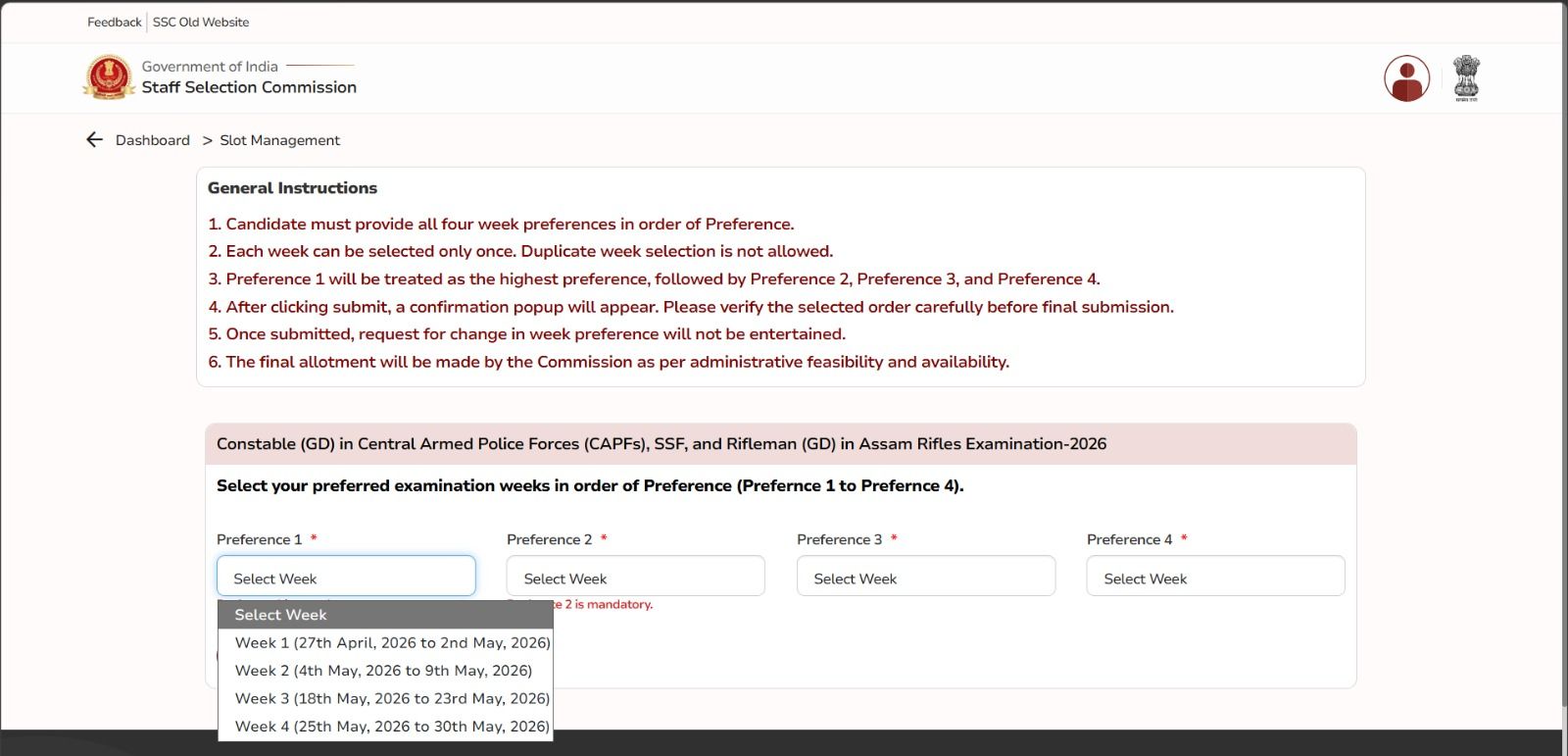Click the Staff Selection Commission logo
The image size is (1568, 756).
[108, 77]
